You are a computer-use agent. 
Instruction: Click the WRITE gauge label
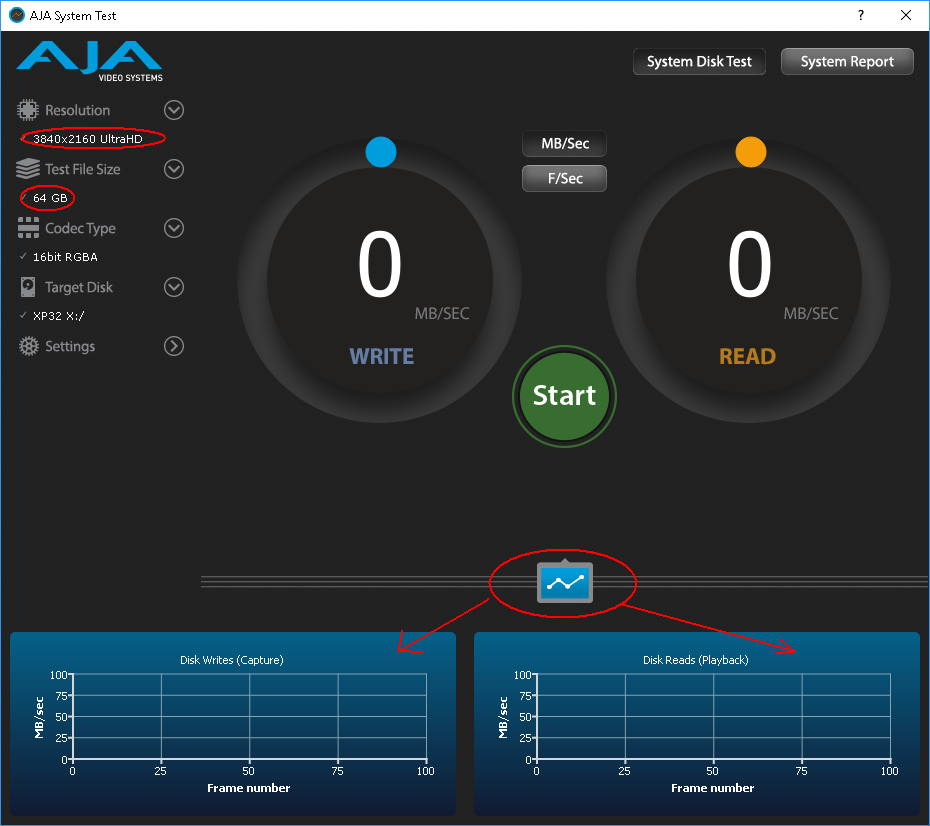tap(382, 356)
